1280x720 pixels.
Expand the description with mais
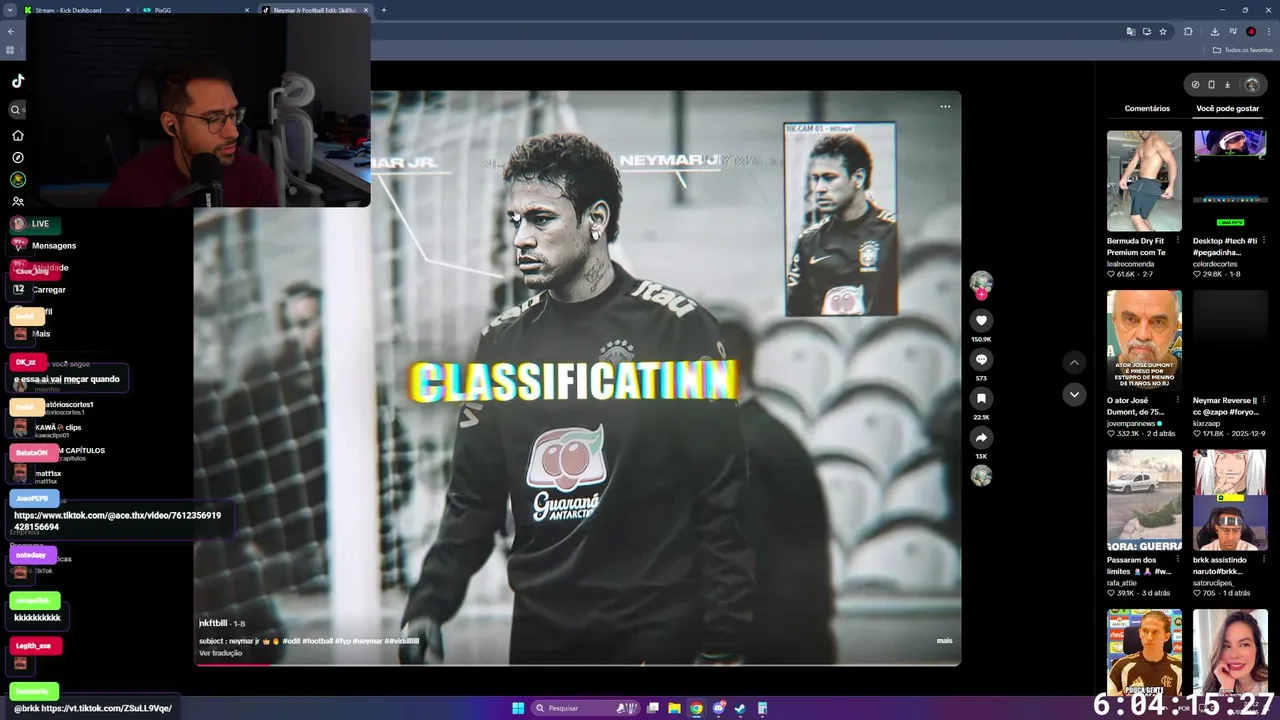coord(944,641)
